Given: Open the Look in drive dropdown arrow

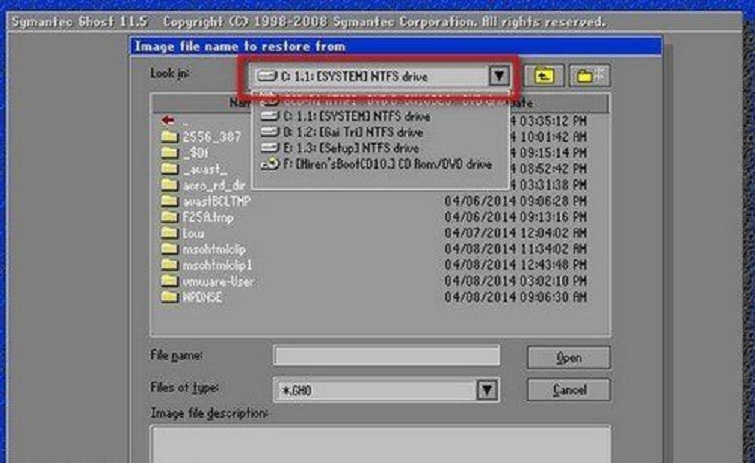Looking at the screenshot, I should 499,76.
